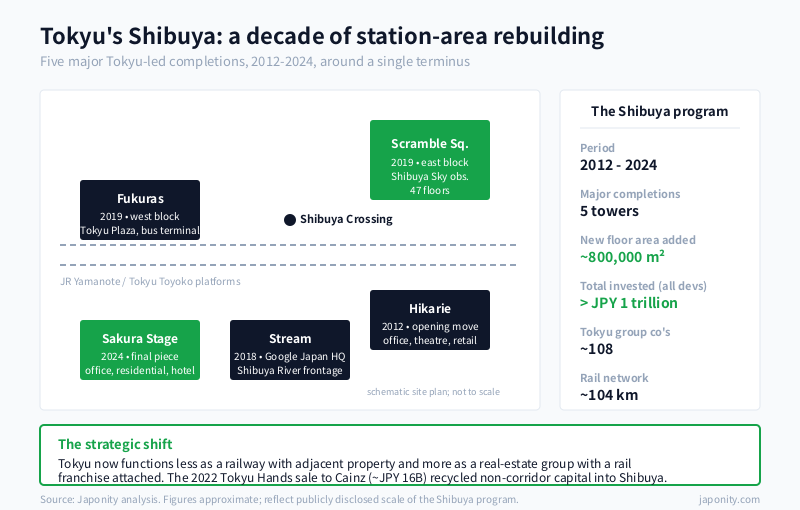This screenshot has height=510, width=800.
Task: Click 'Tokyu Plaza, bus terminal' text
Action: tap(140, 231)
